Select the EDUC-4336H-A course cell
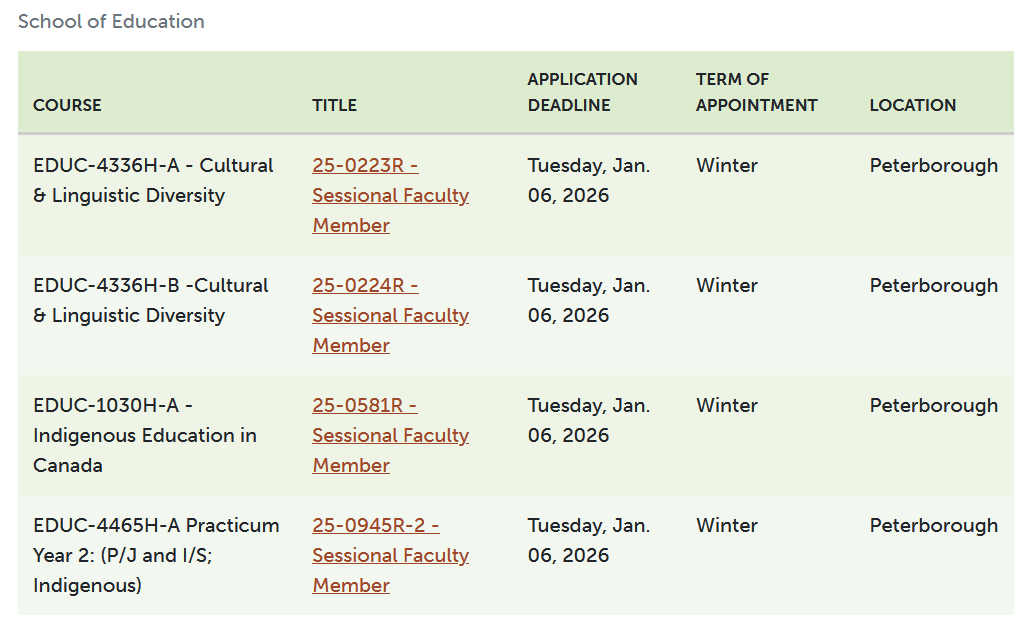The image size is (1026, 634). coord(153,180)
